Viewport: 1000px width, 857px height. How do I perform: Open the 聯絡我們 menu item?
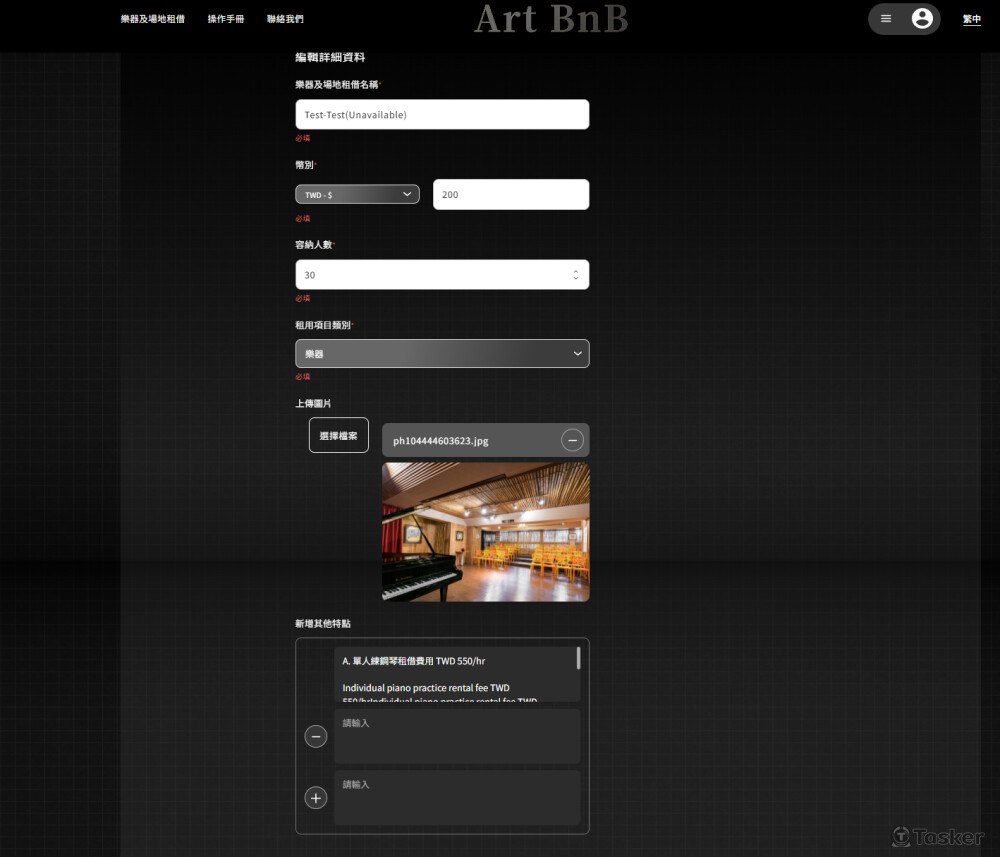click(x=285, y=19)
